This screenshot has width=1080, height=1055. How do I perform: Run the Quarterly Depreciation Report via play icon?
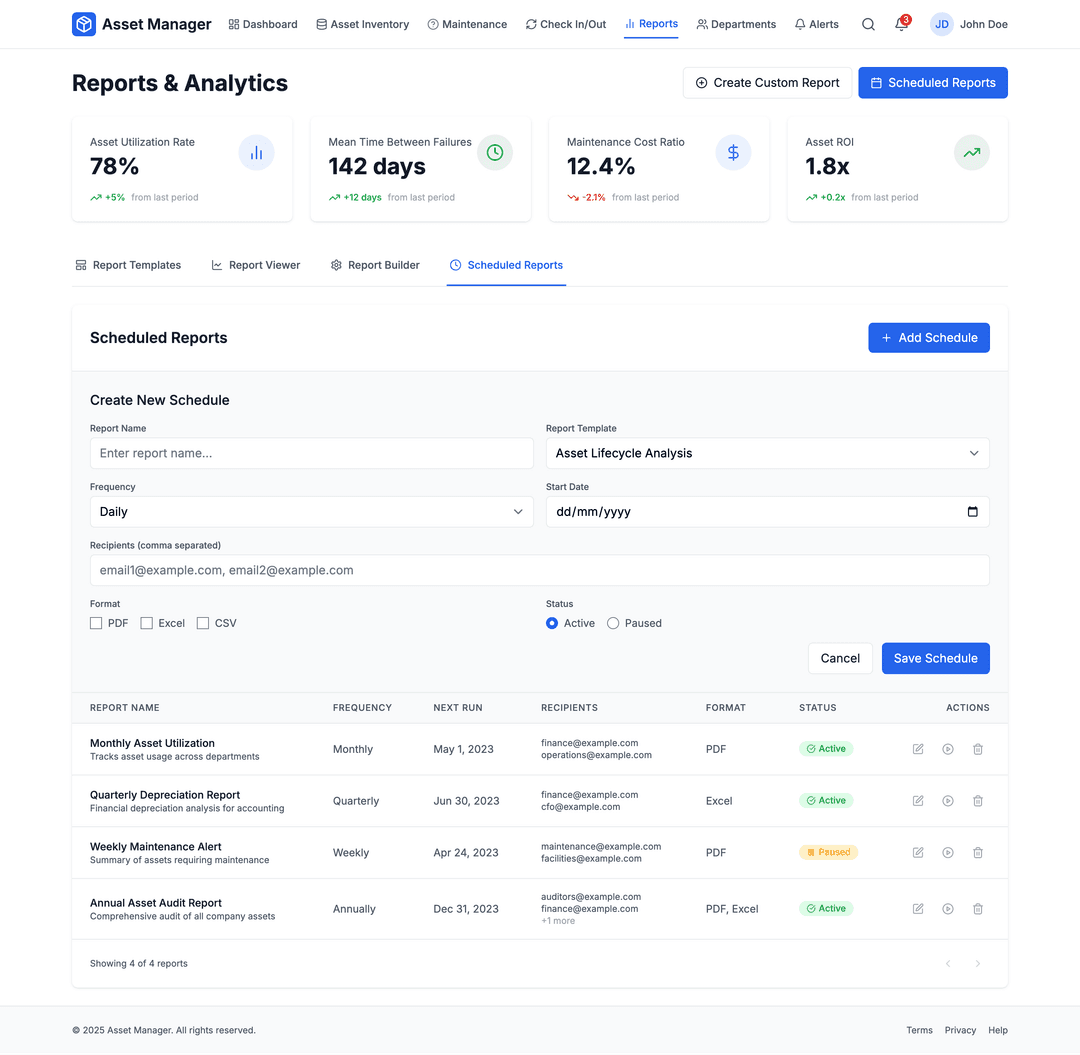click(x=947, y=800)
